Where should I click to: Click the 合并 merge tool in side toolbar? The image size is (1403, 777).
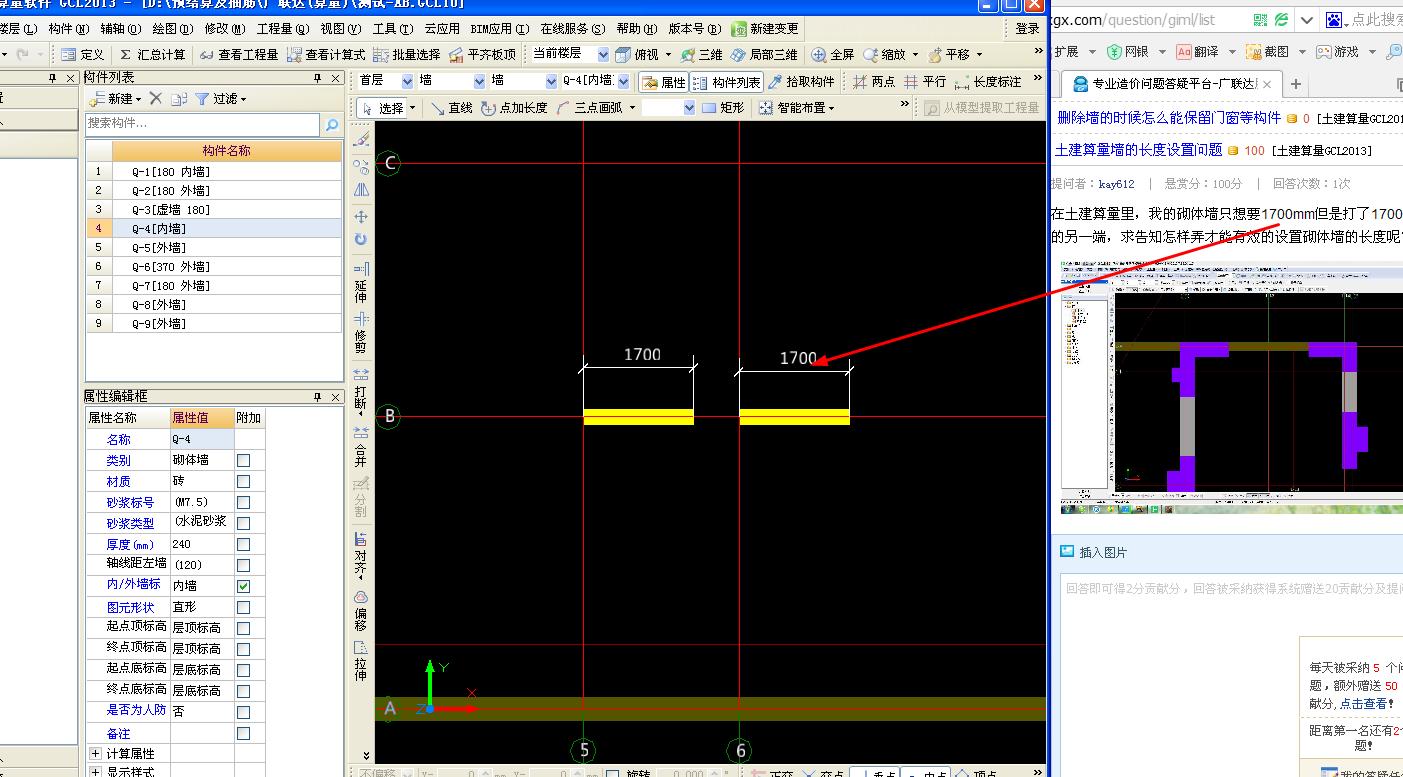(x=361, y=446)
